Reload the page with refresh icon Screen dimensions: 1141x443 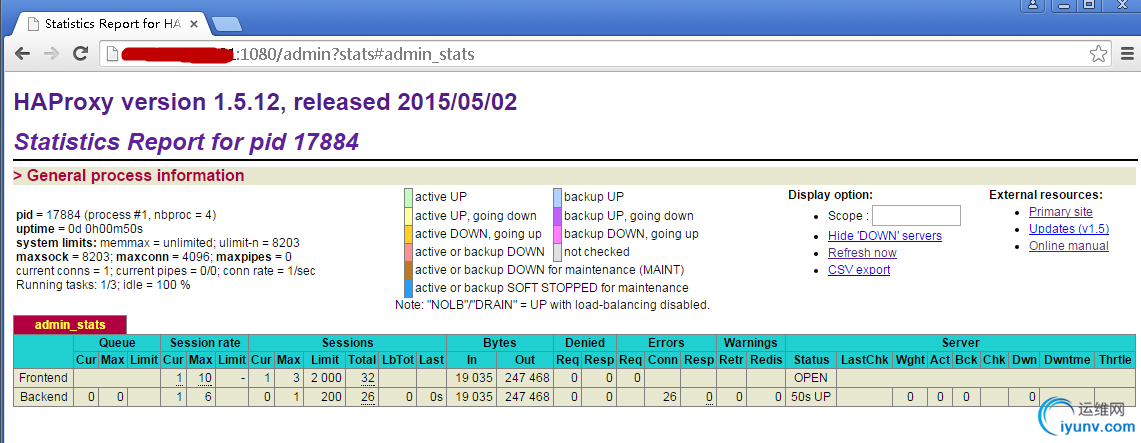[80, 54]
